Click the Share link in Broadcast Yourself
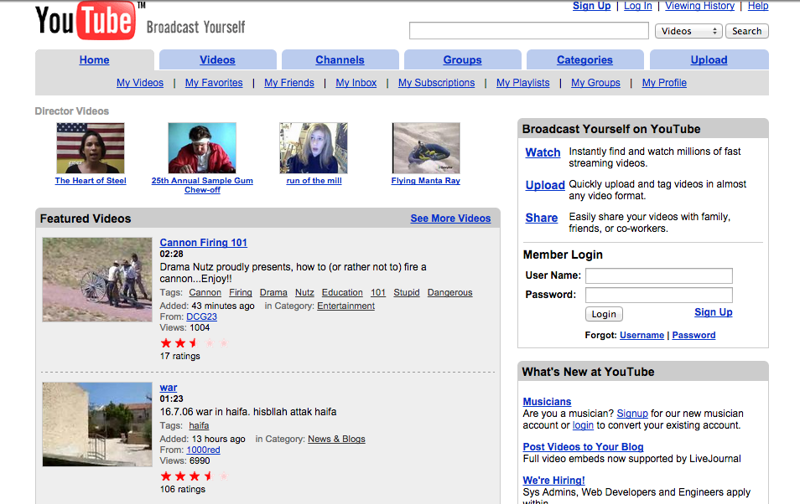 click(541, 218)
